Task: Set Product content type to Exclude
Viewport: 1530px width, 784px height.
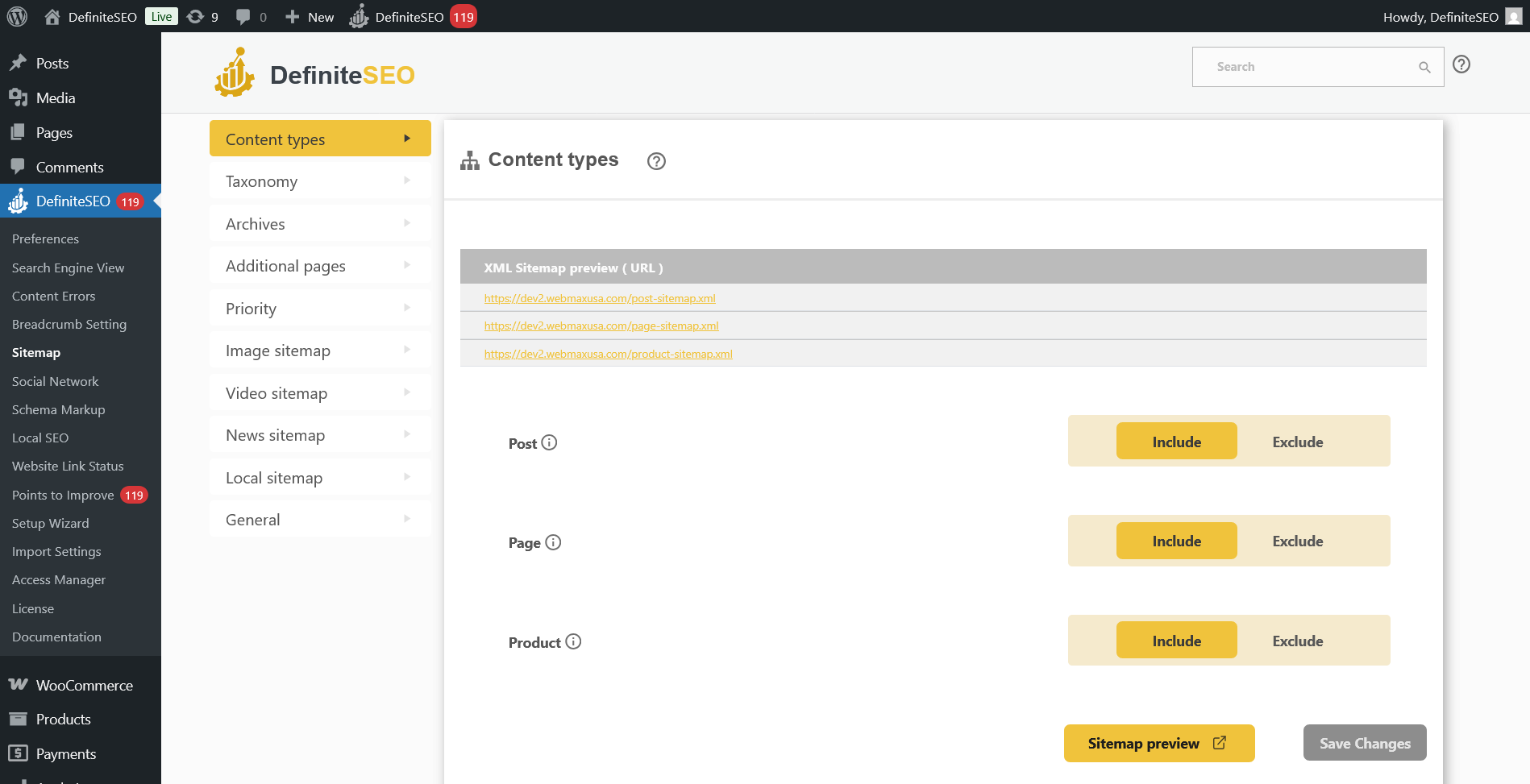Action: coord(1297,640)
